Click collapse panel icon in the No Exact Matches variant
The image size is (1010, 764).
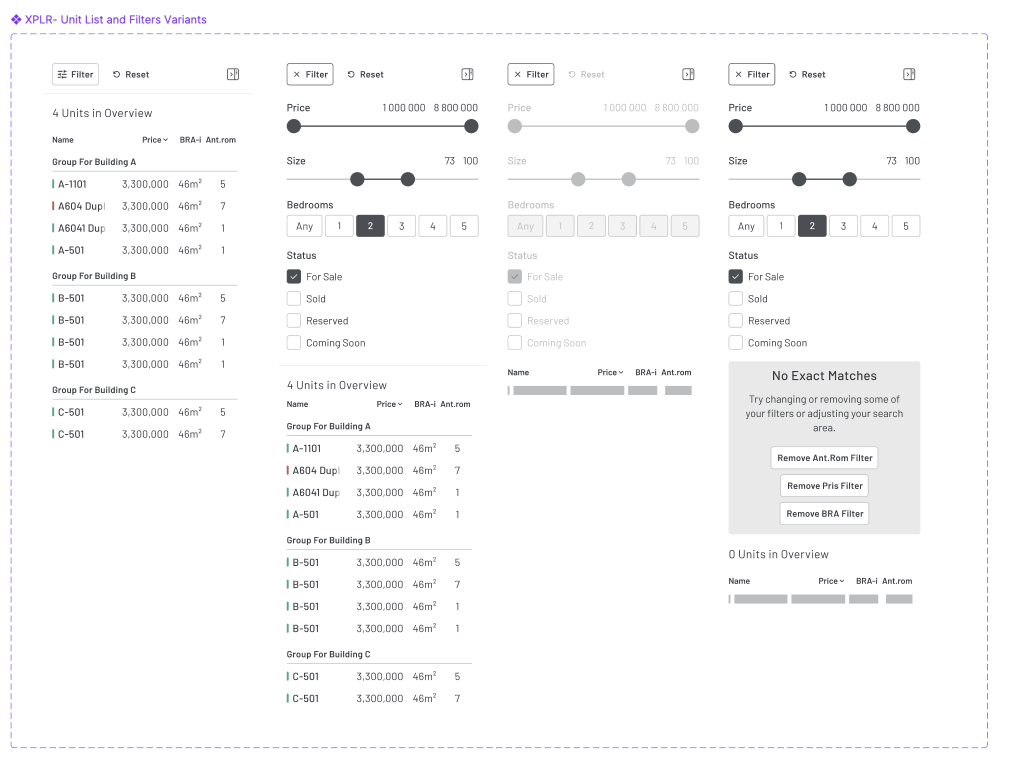pos(909,74)
